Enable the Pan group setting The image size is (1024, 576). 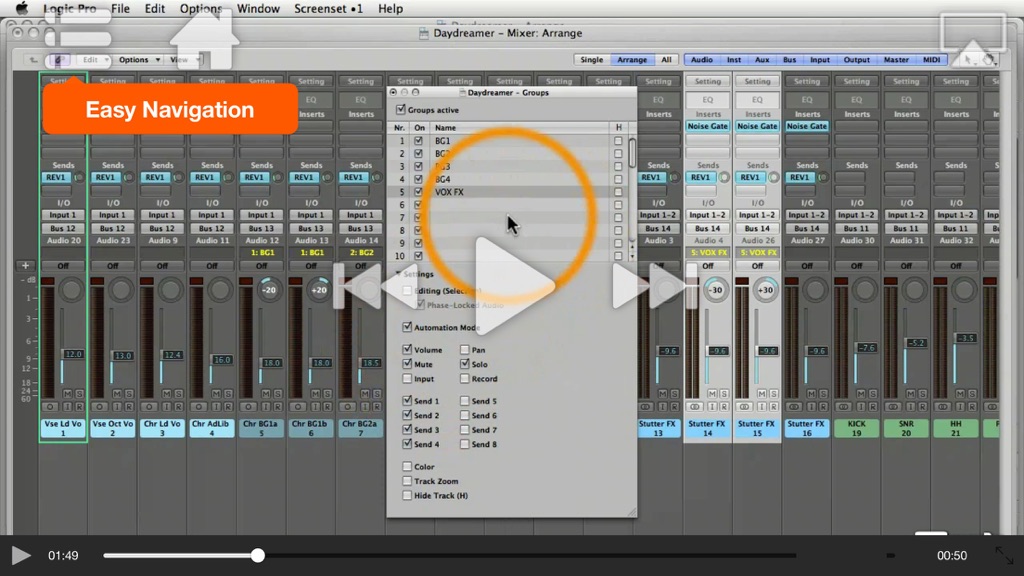(x=464, y=349)
